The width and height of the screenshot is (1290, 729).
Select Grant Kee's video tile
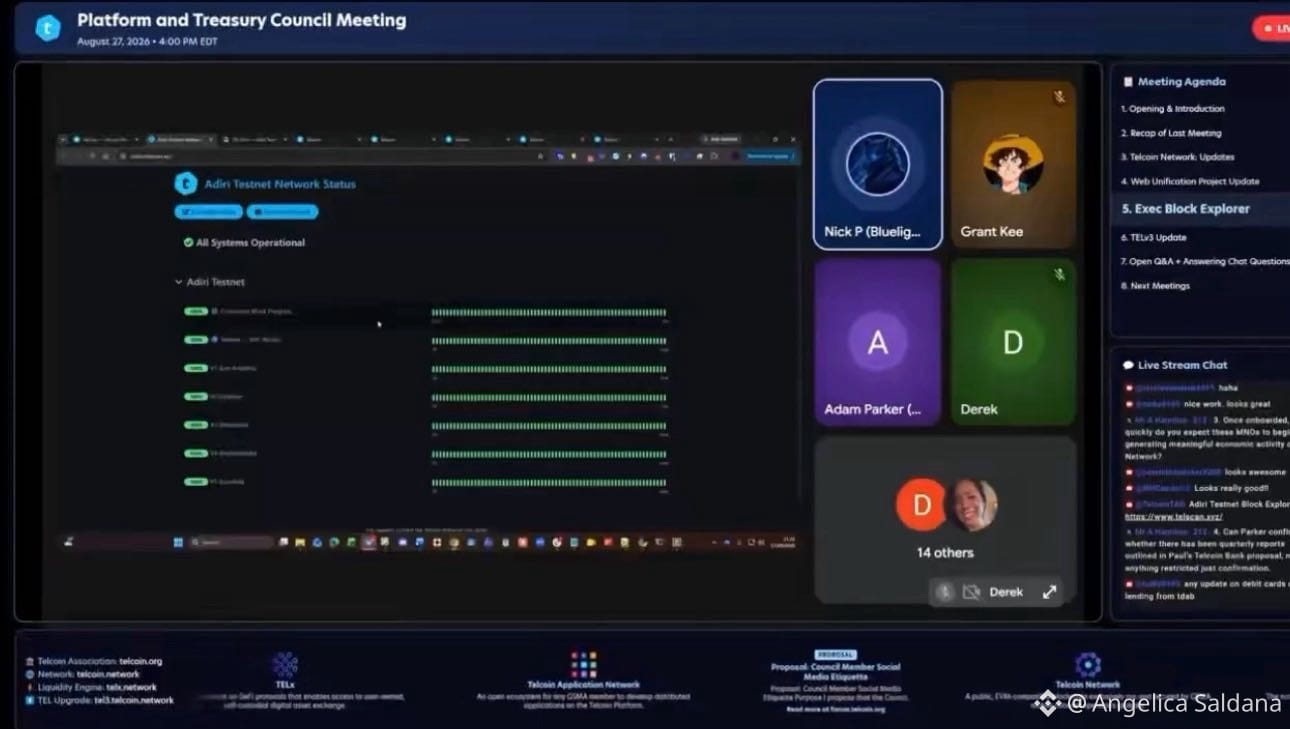(x=1013, y=164)
